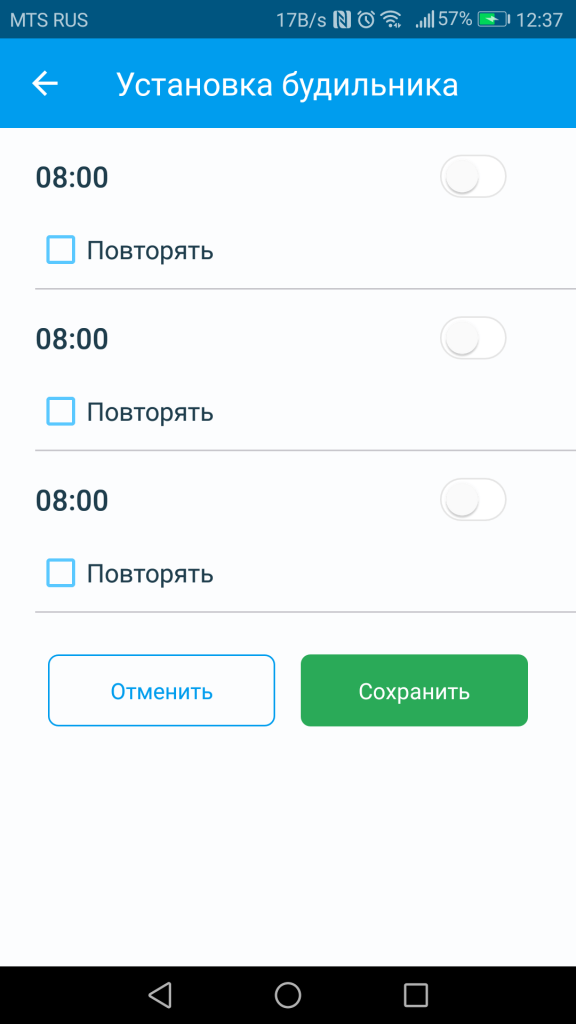Tap the alarm clock status icon
The height and width of the screenshot is (1024, 576).
(366, 20)
